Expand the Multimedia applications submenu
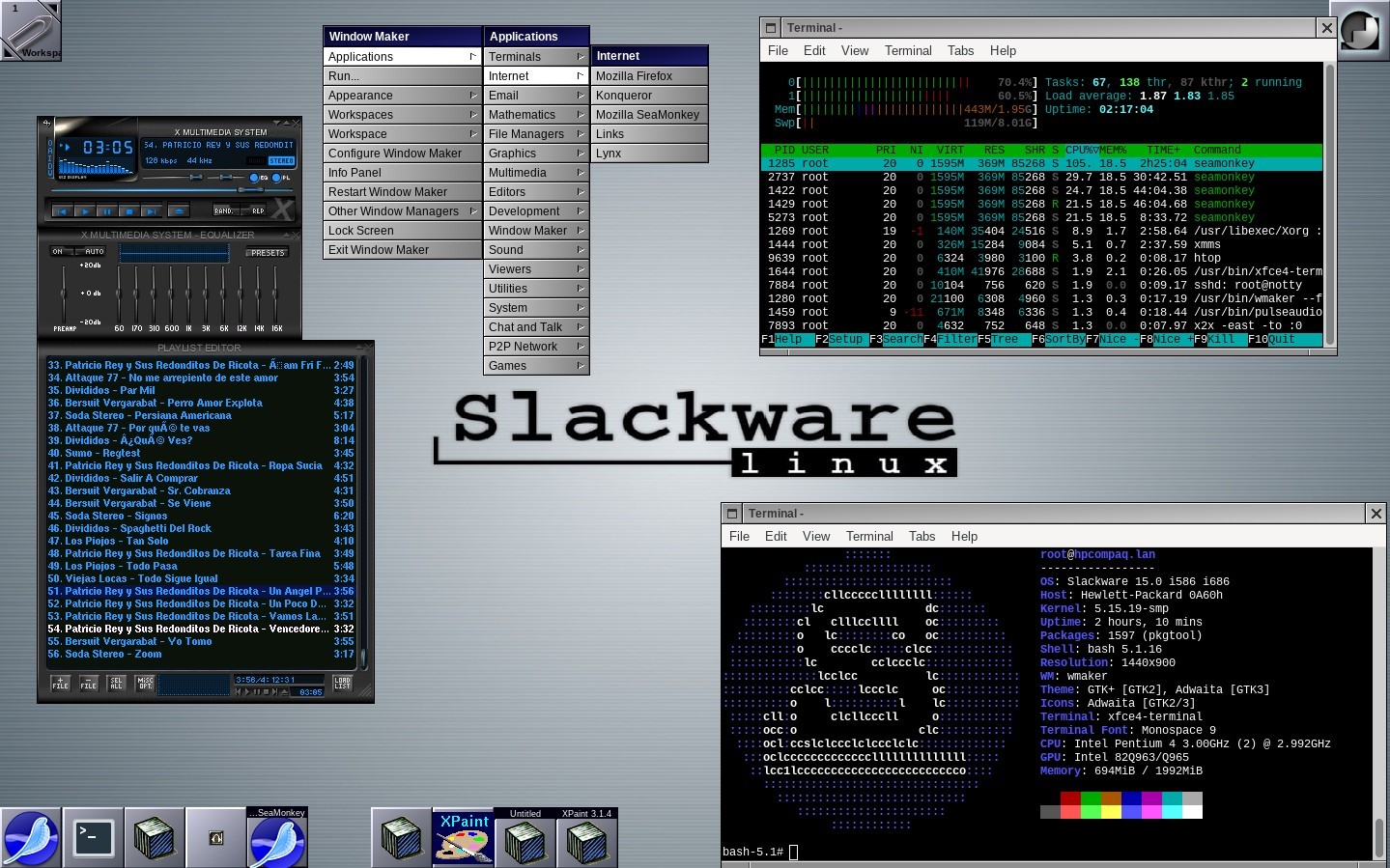 [536, 173]
